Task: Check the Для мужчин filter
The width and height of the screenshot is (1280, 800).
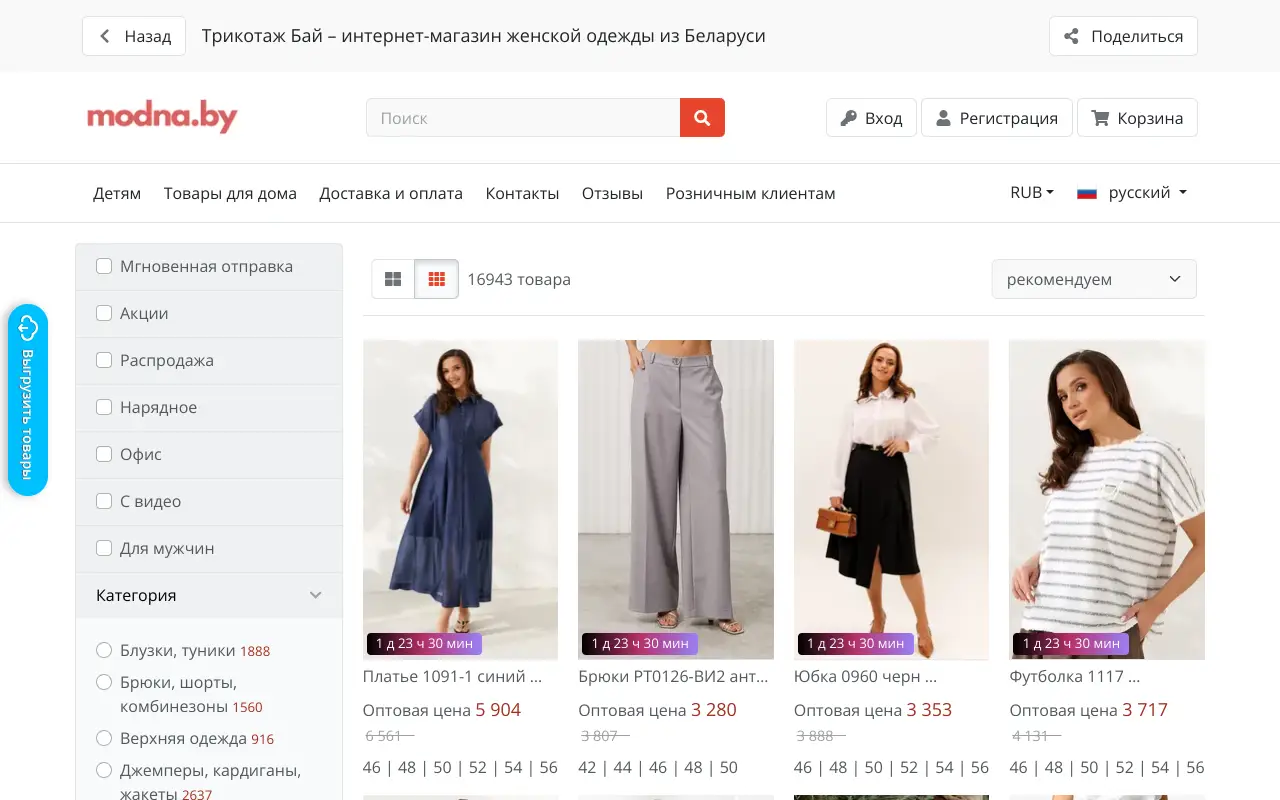Action: coord(104,548)
